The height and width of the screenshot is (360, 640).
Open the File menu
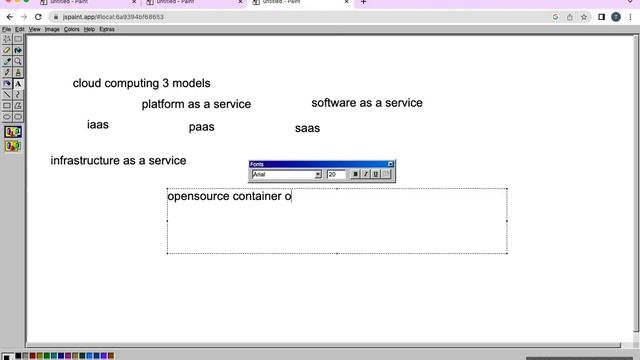pos(7,29)
